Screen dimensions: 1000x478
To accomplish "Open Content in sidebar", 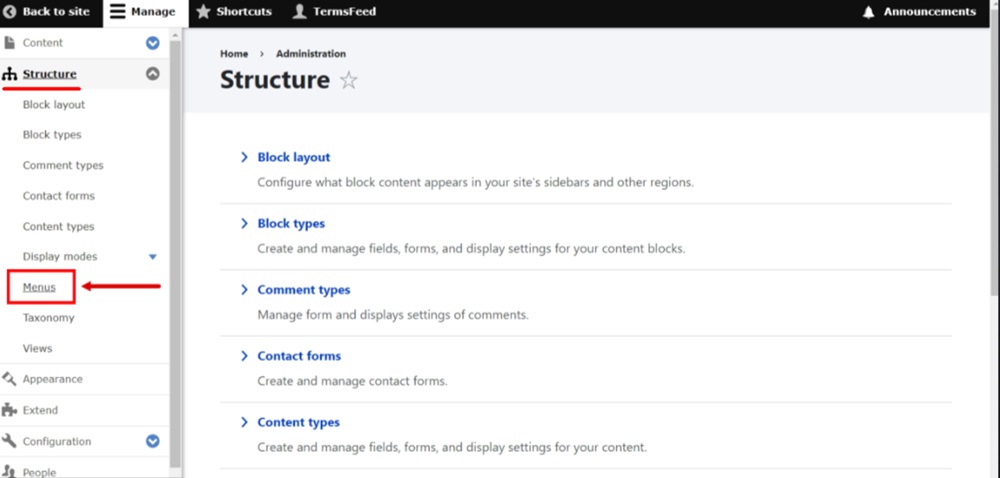I will tap(43, 43).
